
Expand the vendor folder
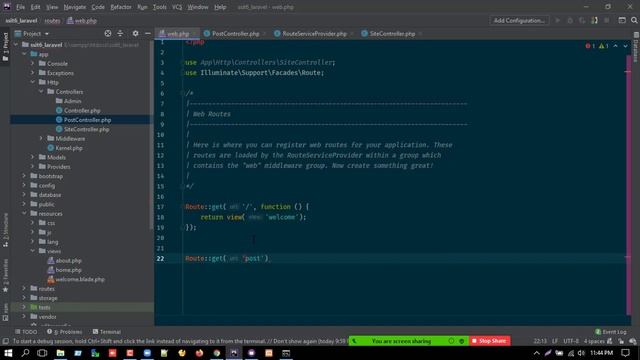[24, 316]
